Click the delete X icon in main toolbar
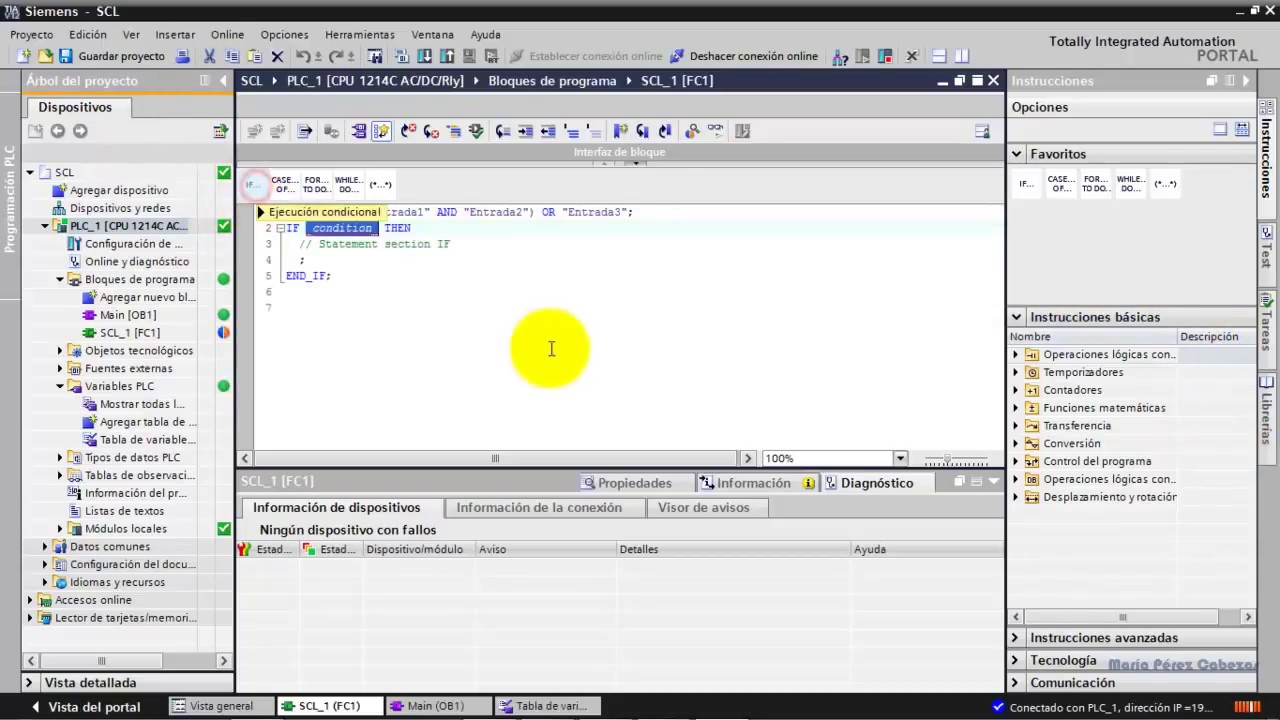The image size is (1280, 720). (278, 56)
